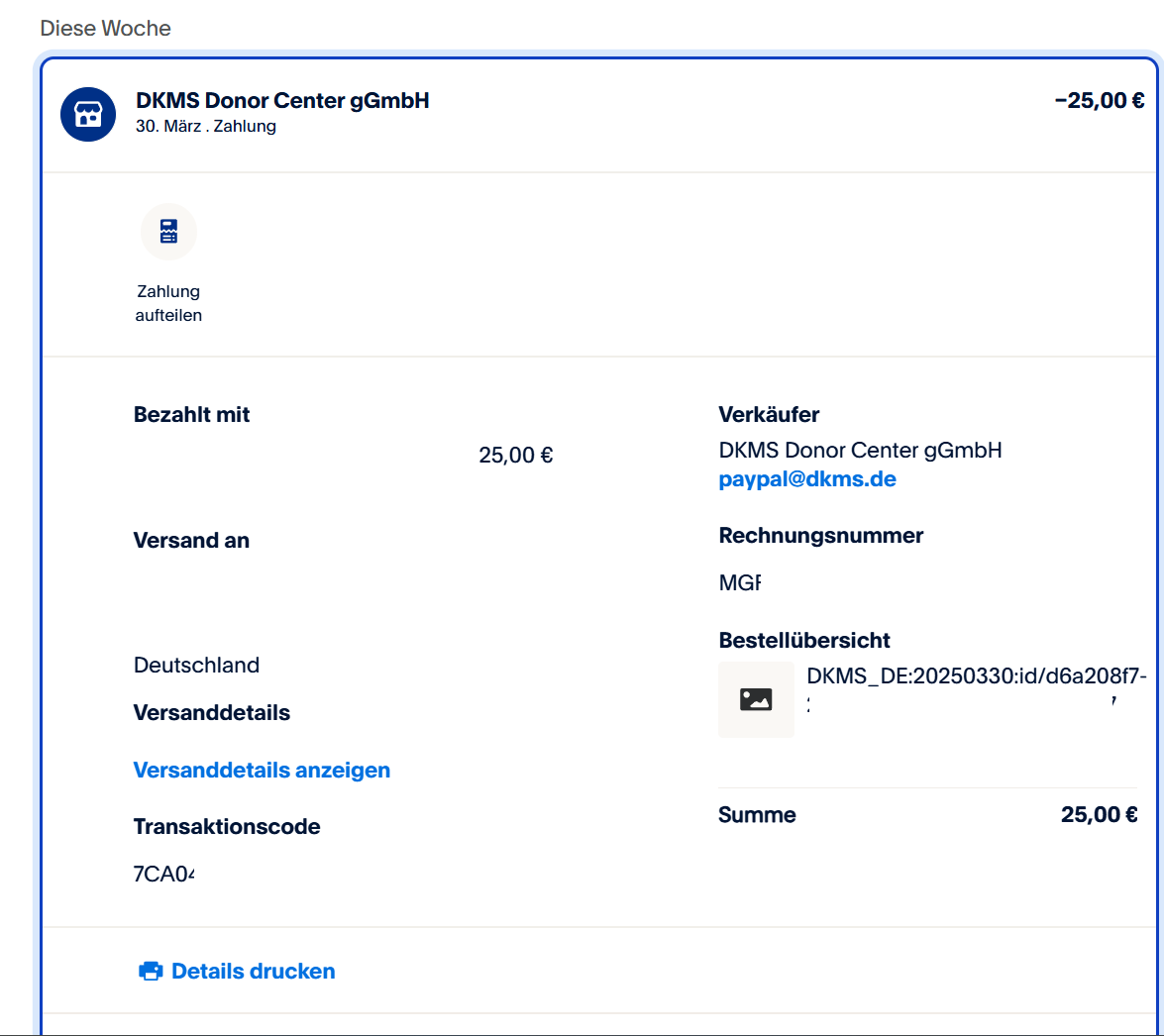
Task: Click the Details drucken link text
Action: pos(253,971)
